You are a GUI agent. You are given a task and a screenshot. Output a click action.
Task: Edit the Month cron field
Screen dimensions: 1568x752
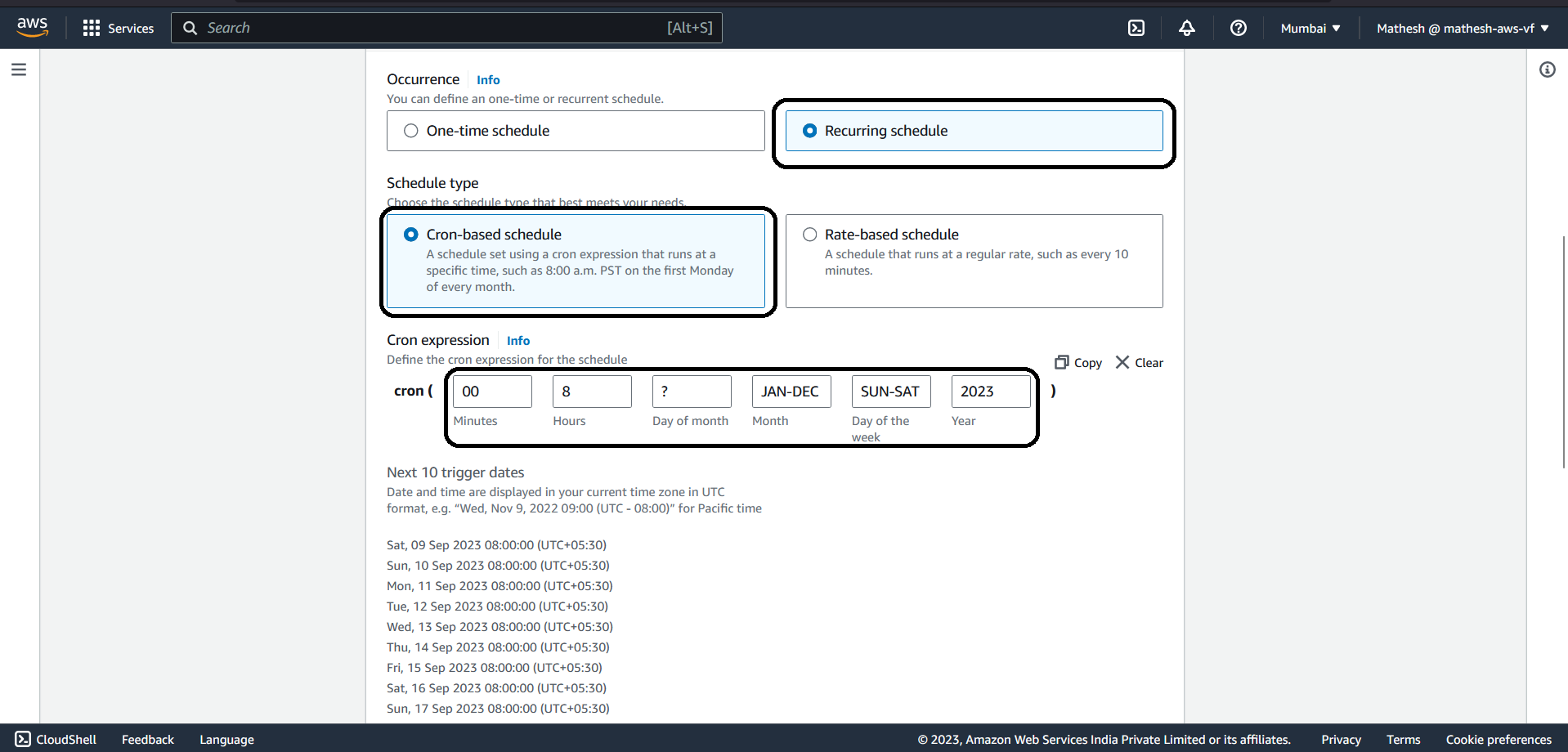coord(791,392)
